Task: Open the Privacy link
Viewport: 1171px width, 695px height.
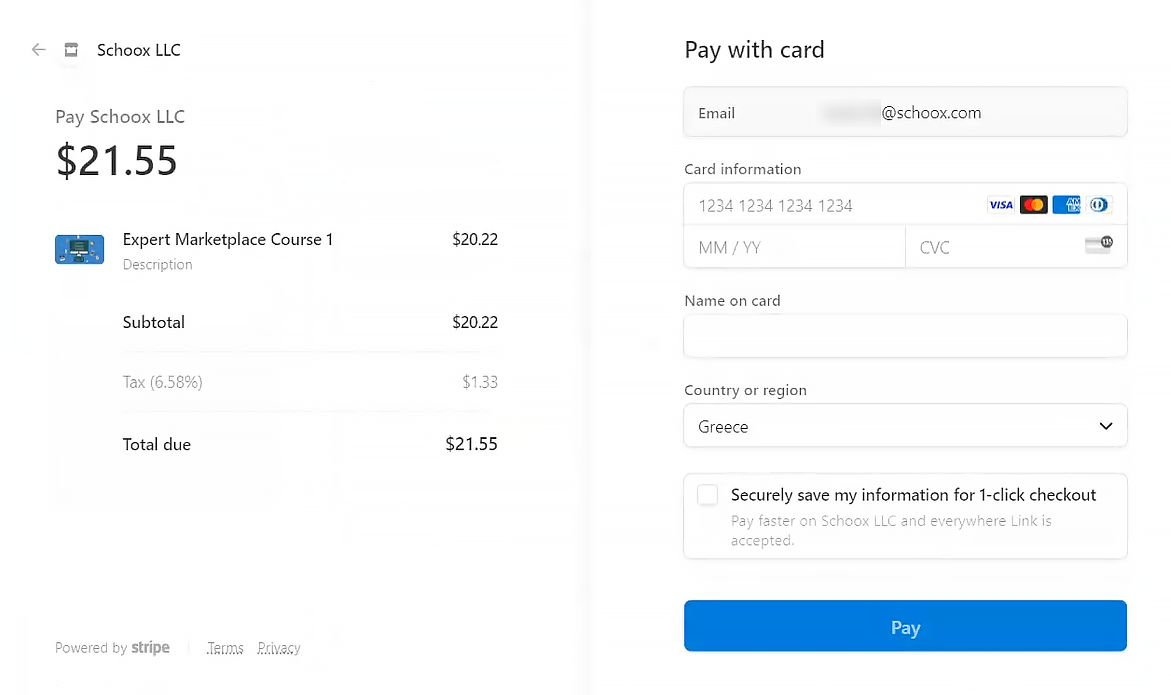Action: 279,648
